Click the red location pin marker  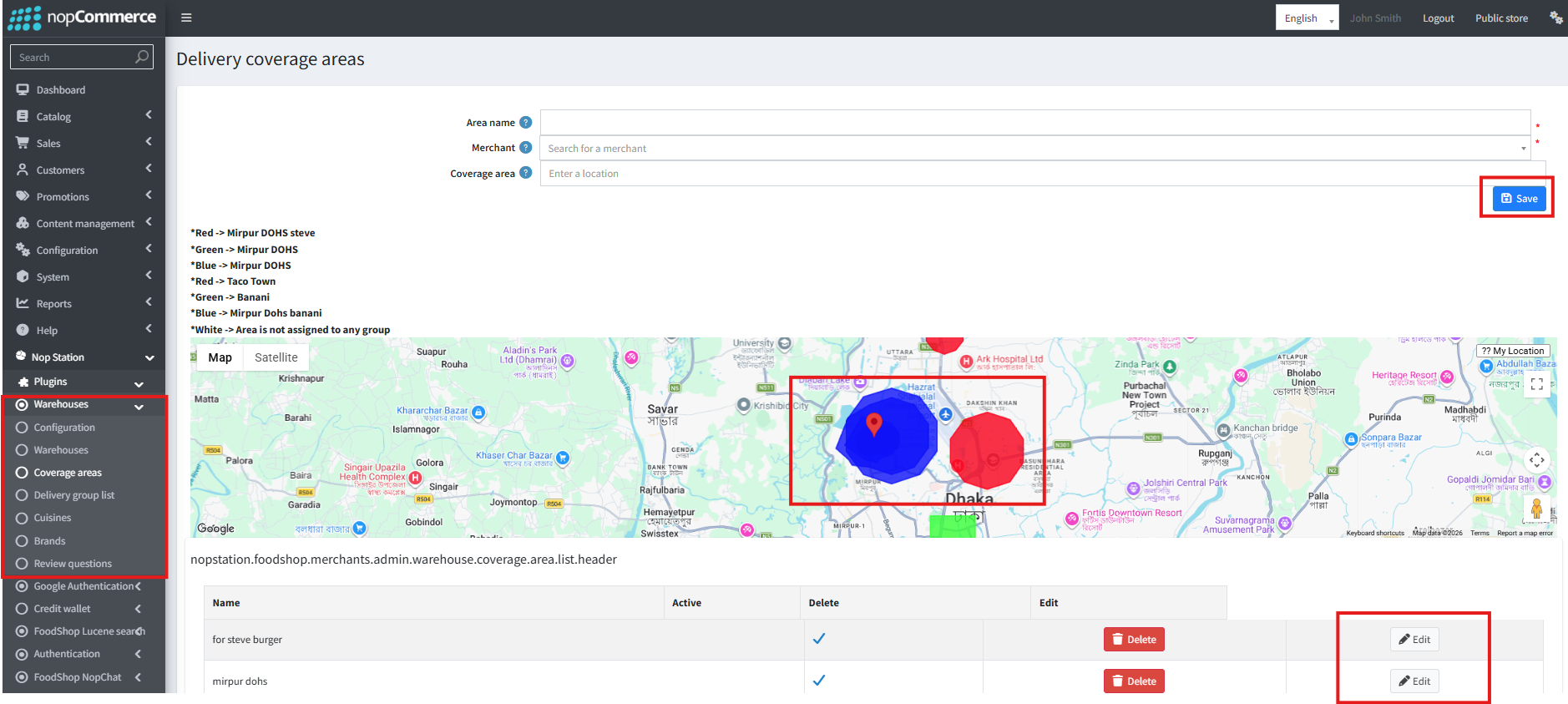(874, 424)
